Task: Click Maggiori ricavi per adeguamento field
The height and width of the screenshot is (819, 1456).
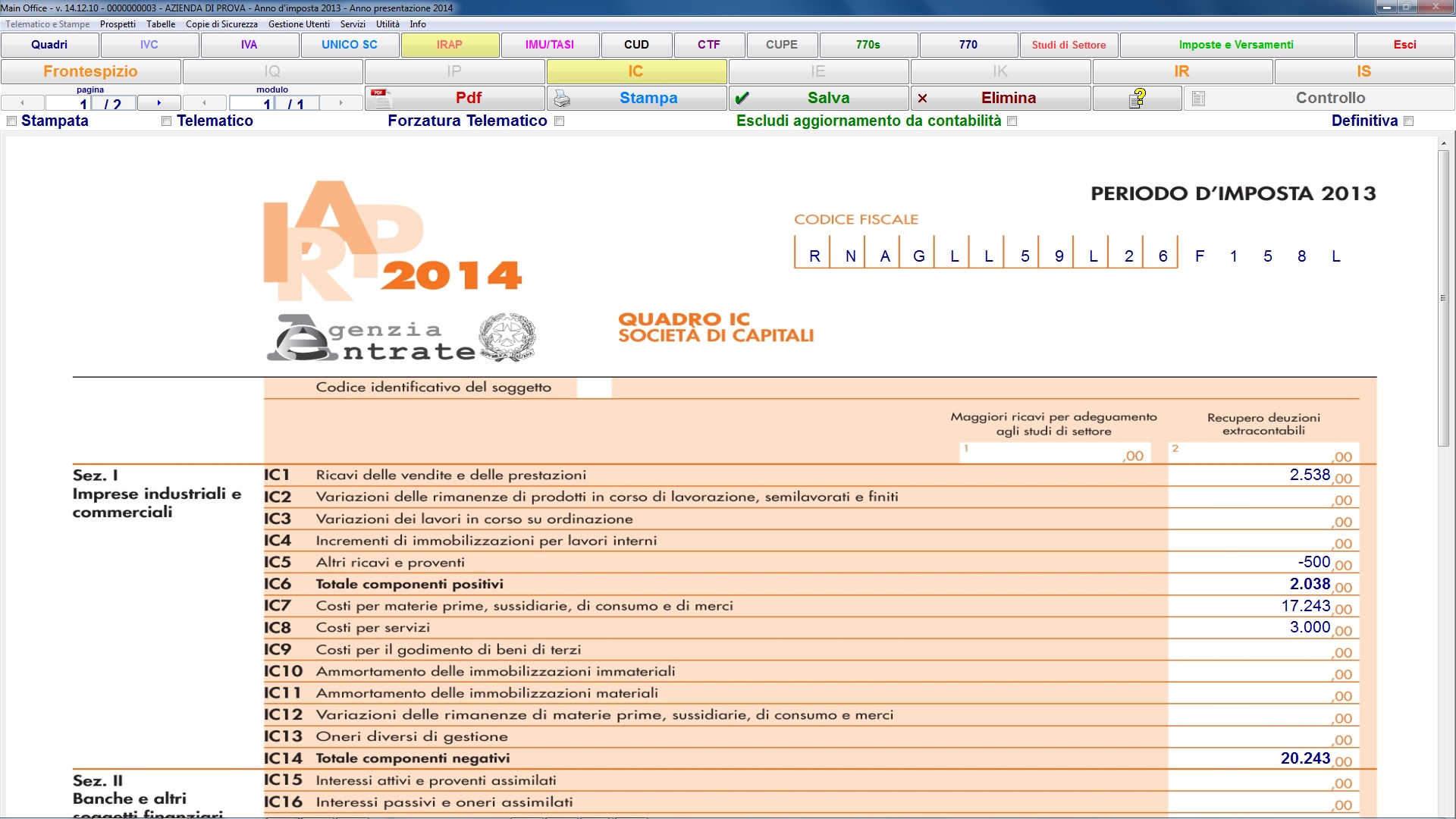Action: coord(1056,453)
